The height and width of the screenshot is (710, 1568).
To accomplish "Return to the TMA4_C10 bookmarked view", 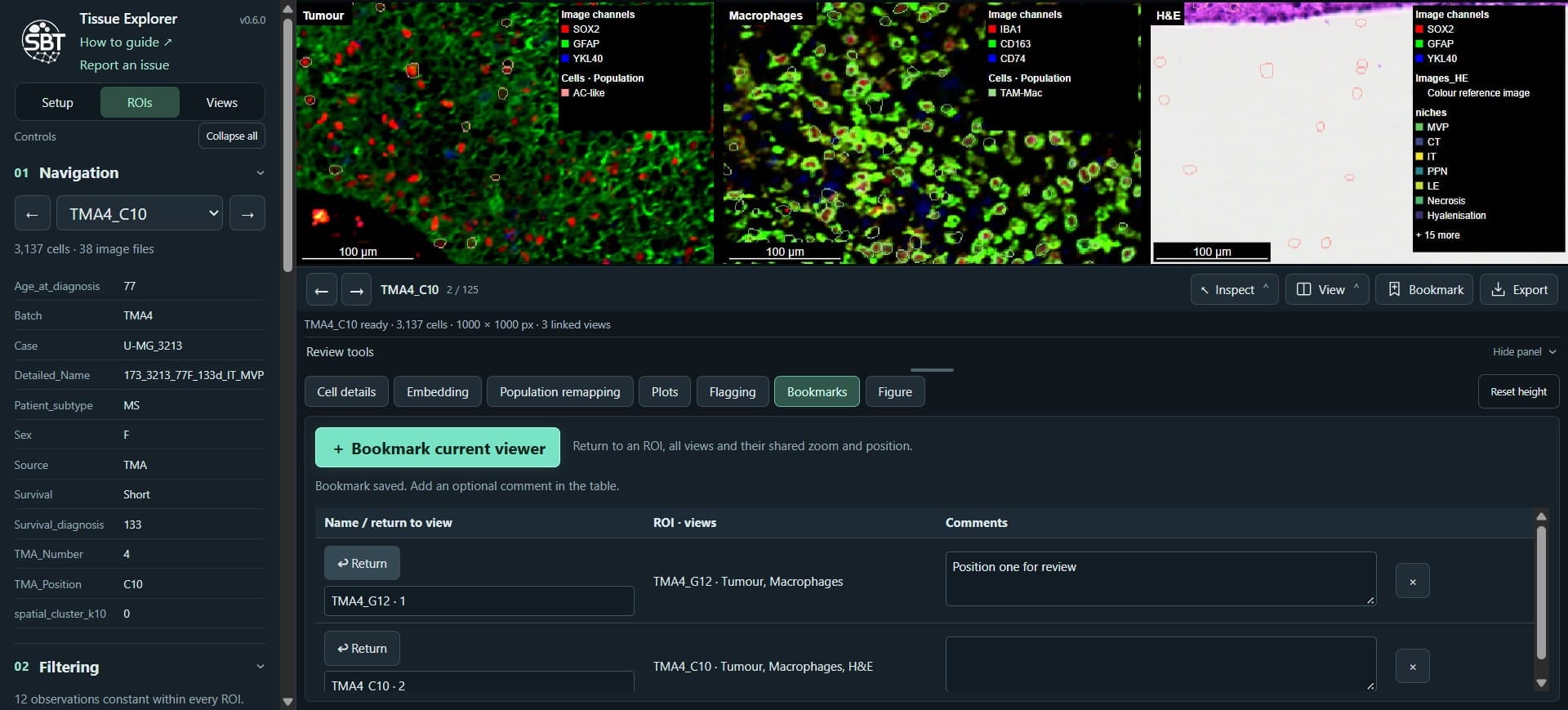I will [x=362, y=648].
